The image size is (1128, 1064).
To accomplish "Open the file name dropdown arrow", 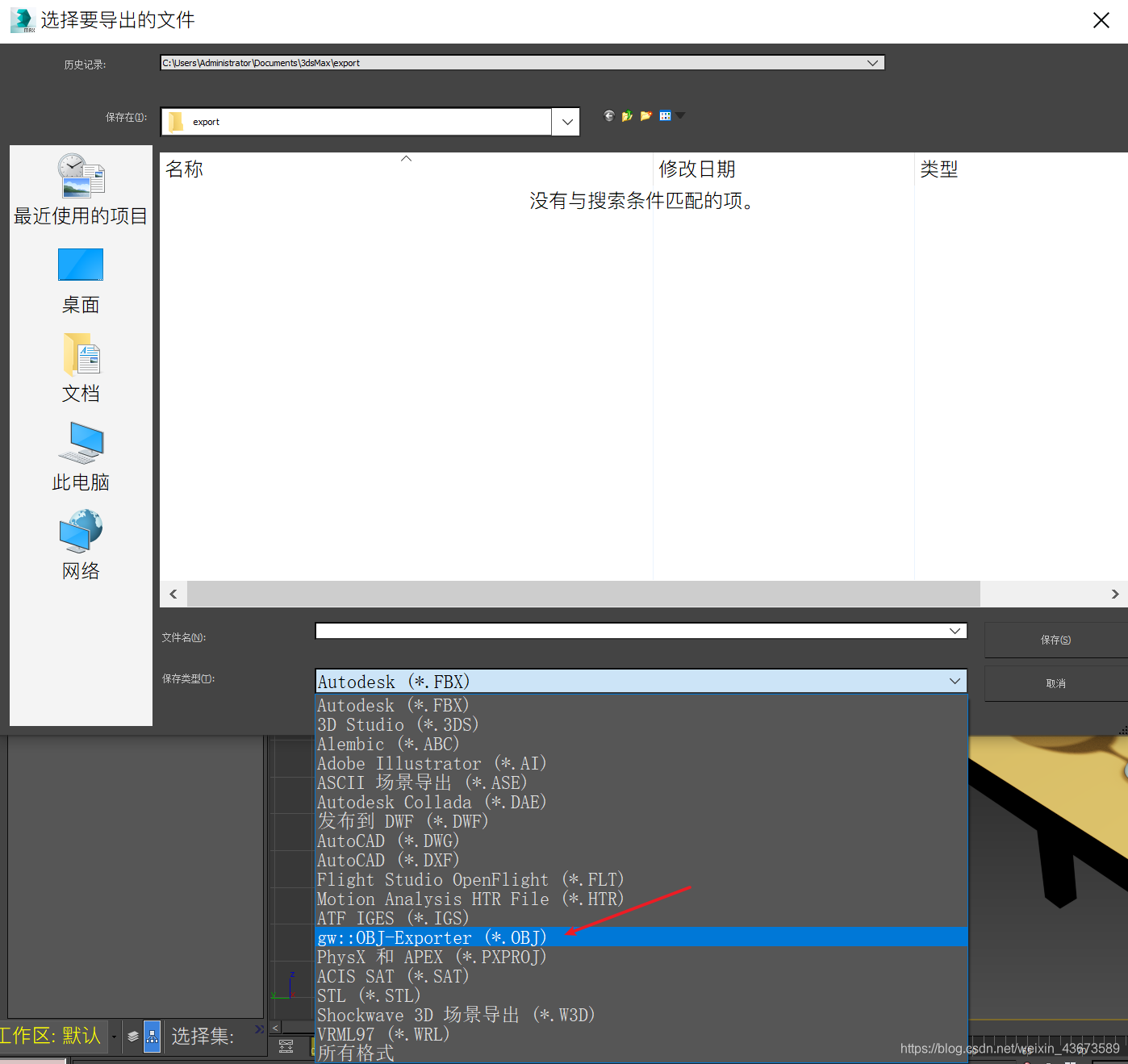I will coord(955,631).
